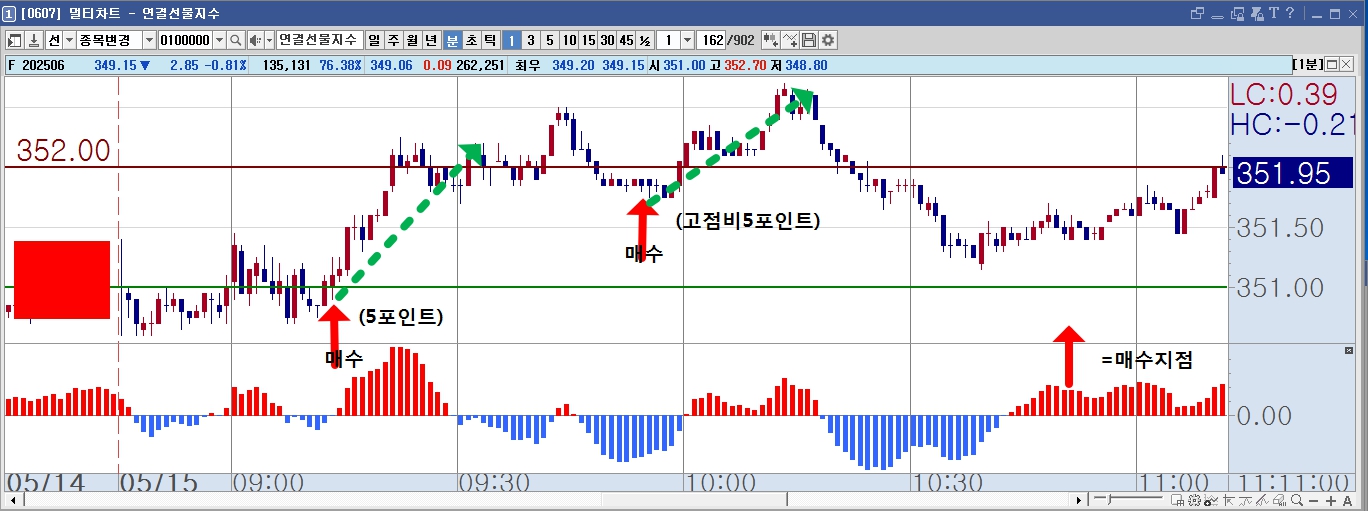The width and height of the screenshot is (1368, 511).
Task: Click the HC:-0.21 label
Action: 1292,123
